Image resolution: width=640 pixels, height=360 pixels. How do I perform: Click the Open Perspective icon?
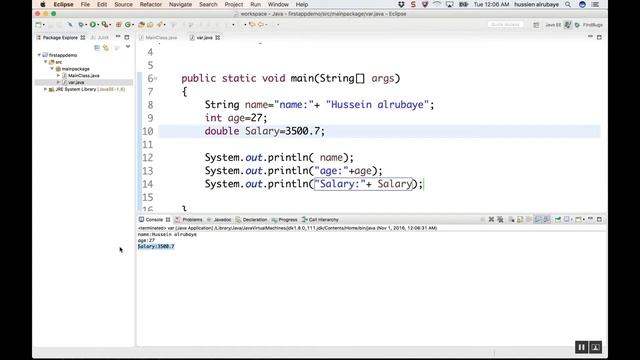[x=536, y=25]
